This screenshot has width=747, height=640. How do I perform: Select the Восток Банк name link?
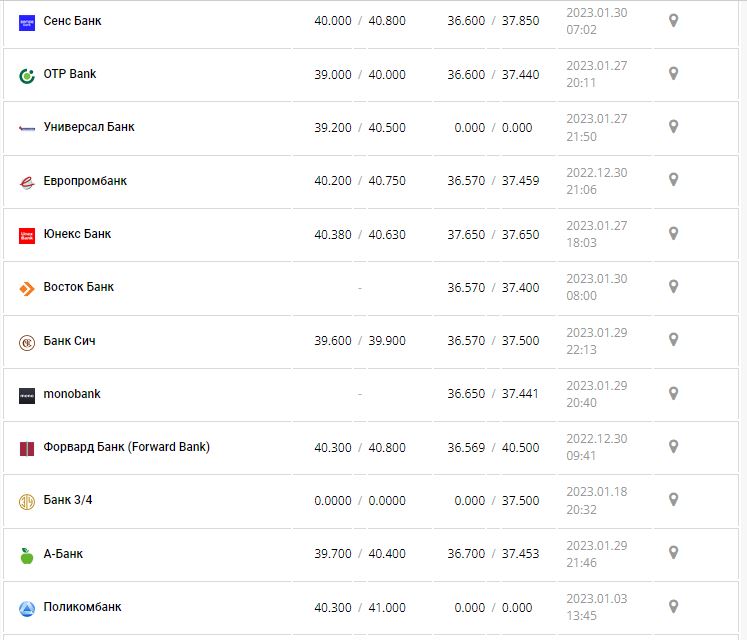[x=79, y=287]
